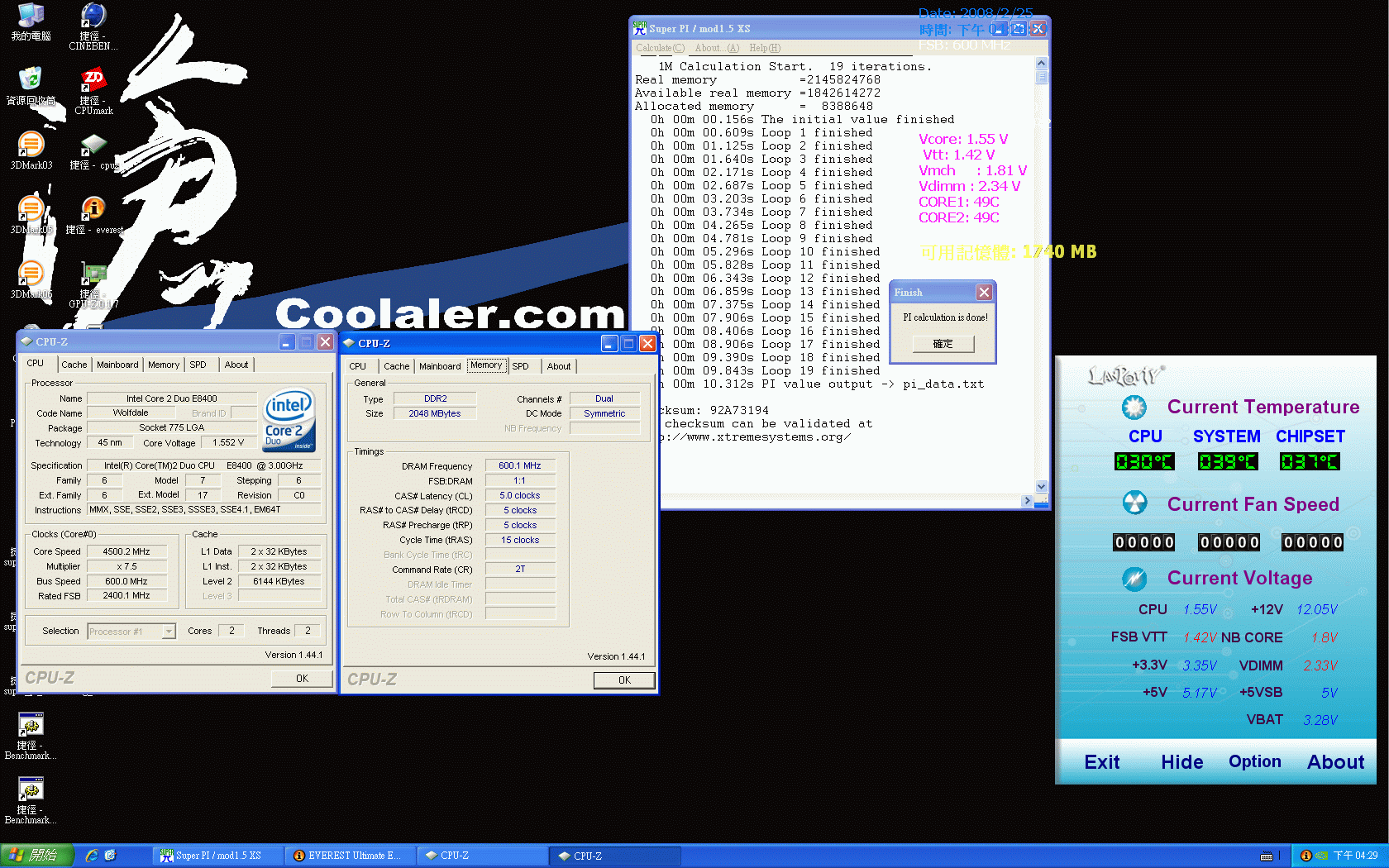Open the upper Benchmark shortcut icon
Screen dimensions: 1389x868
(x=31, y=736)
